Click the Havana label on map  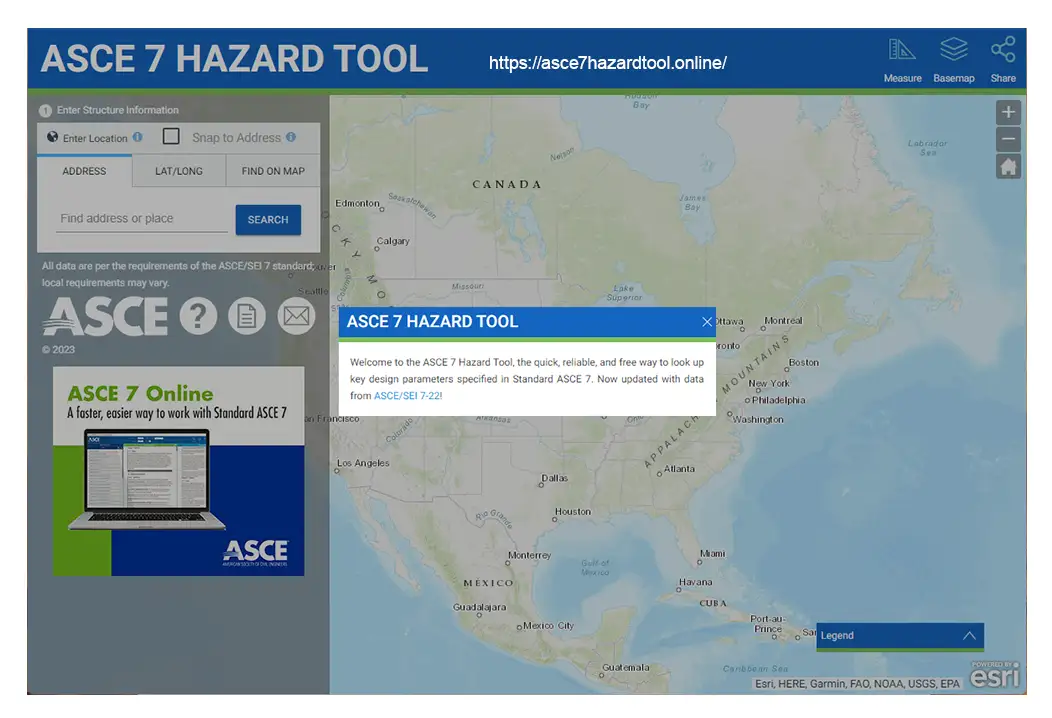click(x=695, y=582)
